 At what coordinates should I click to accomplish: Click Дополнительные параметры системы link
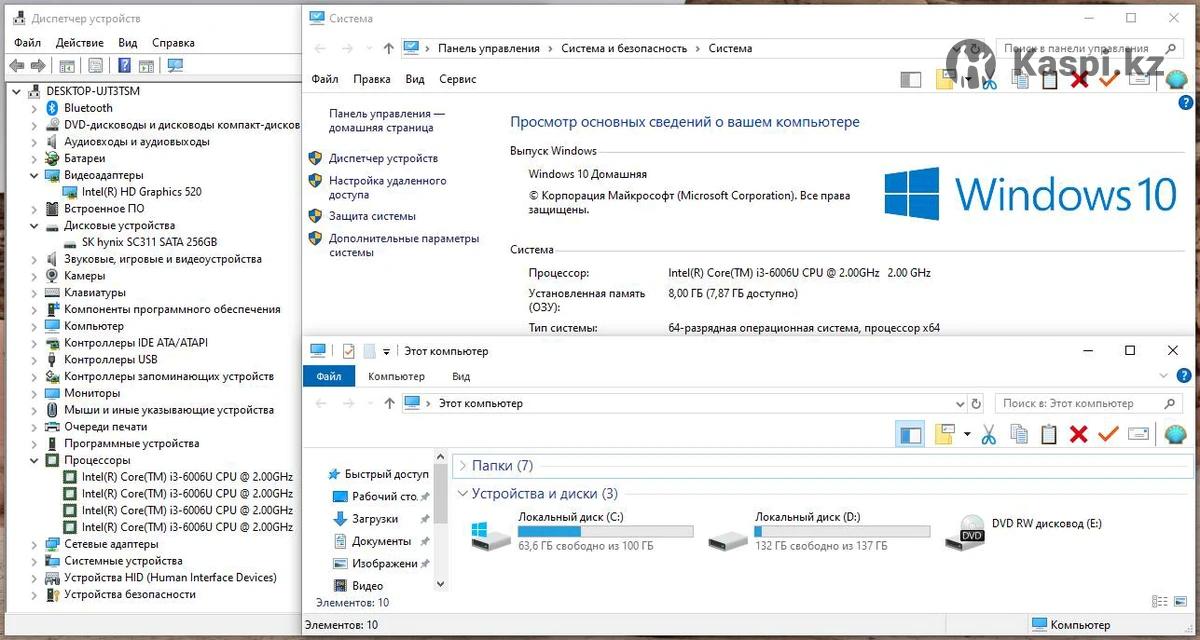[x=404, y=246]
